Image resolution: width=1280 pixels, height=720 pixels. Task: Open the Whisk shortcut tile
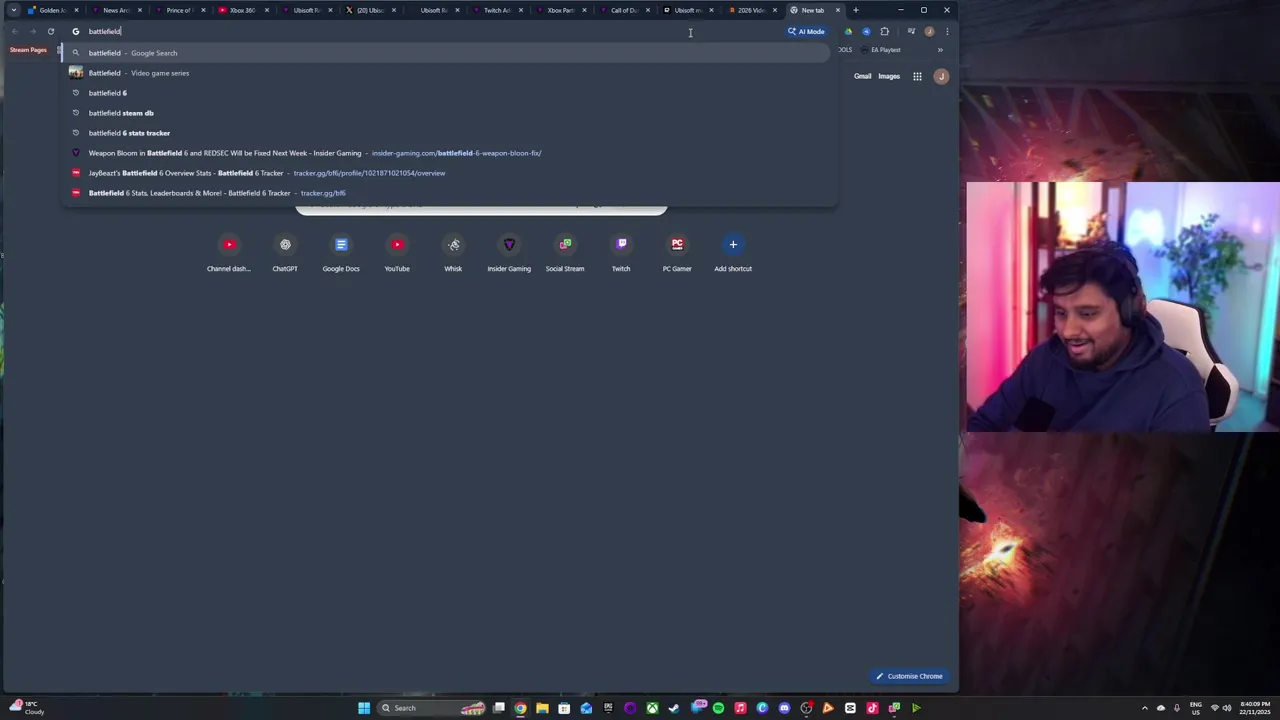(x=453, y=253)
